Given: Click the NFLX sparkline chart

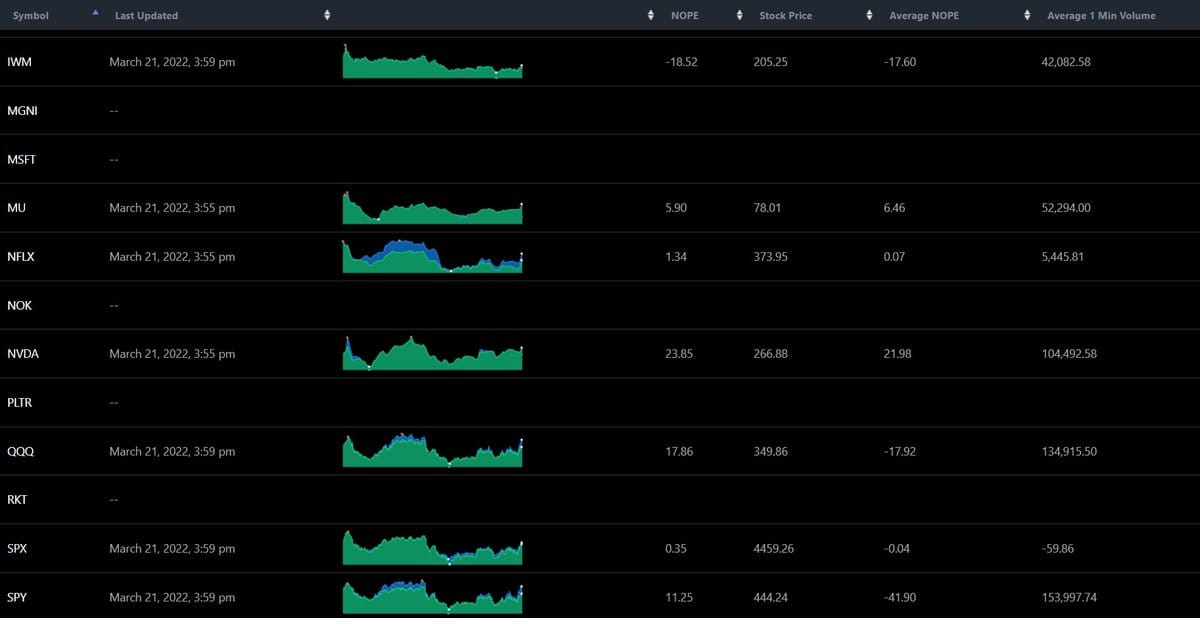Looking at the screenshot, I should click(432, 257).
